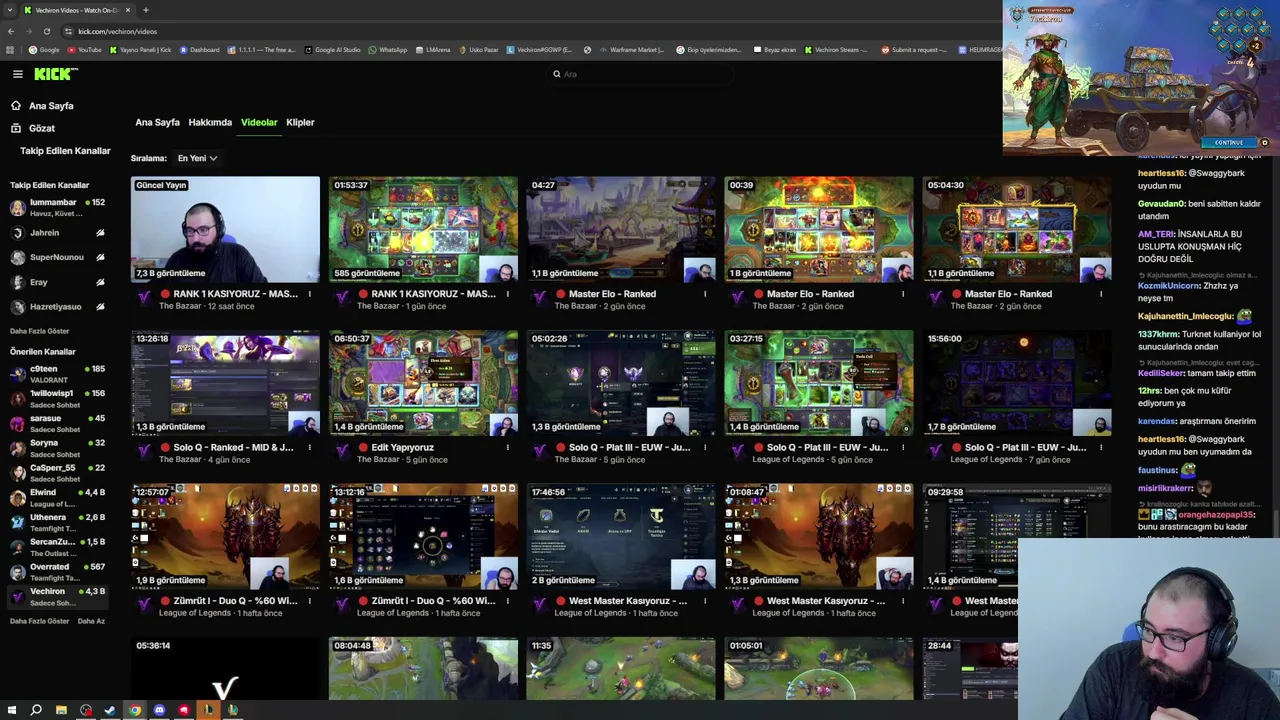Open options for 00:39 Master Elo video
The image size is (1280, 720).
903,294
